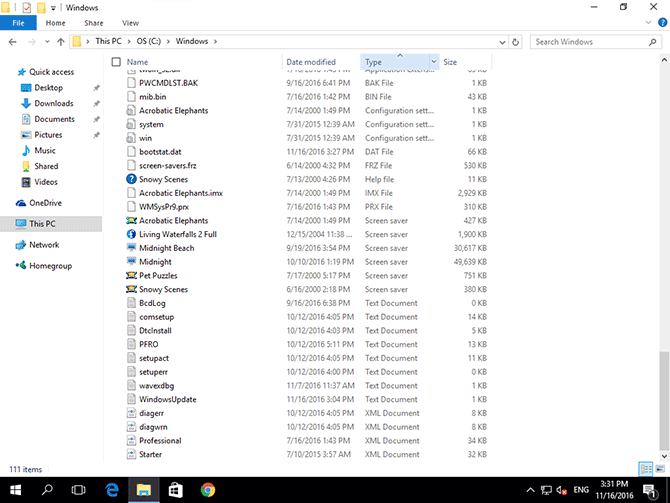Select the Midnight Beach screen saver icon
The width and height of the screenshot is (670, 503).
tap(131, 248)
